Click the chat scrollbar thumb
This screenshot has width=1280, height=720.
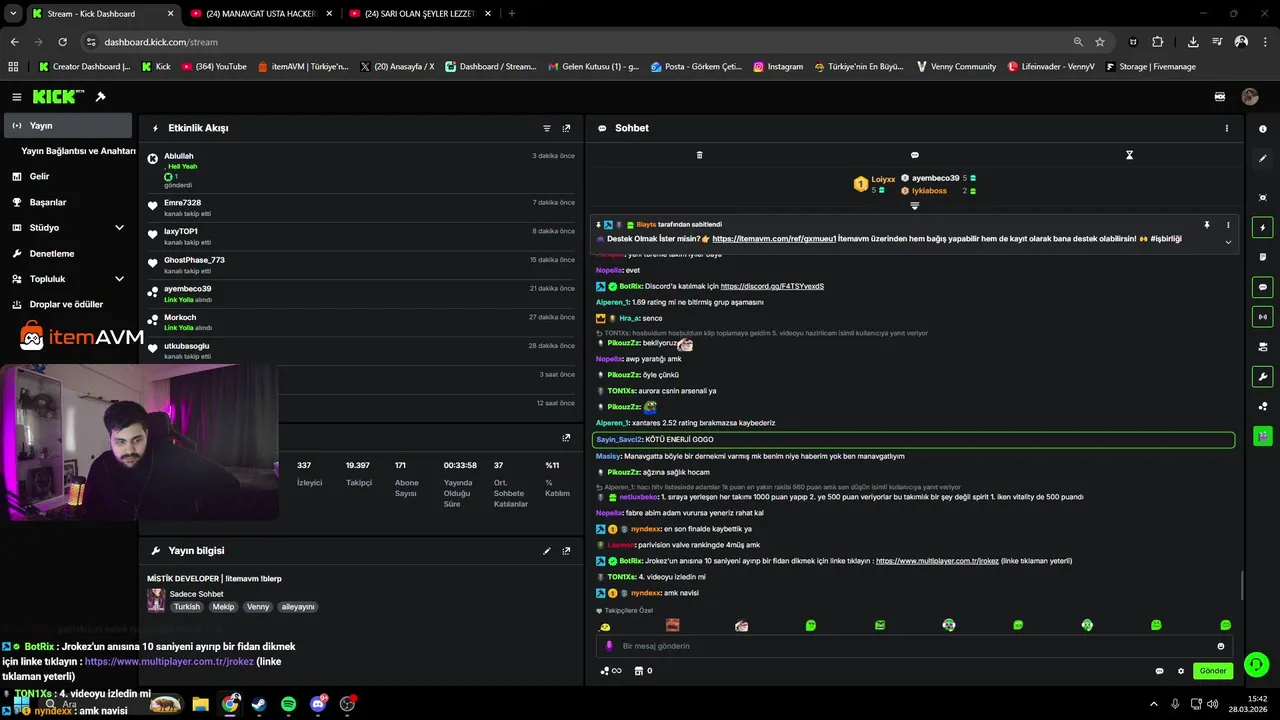pos(1241,585)
